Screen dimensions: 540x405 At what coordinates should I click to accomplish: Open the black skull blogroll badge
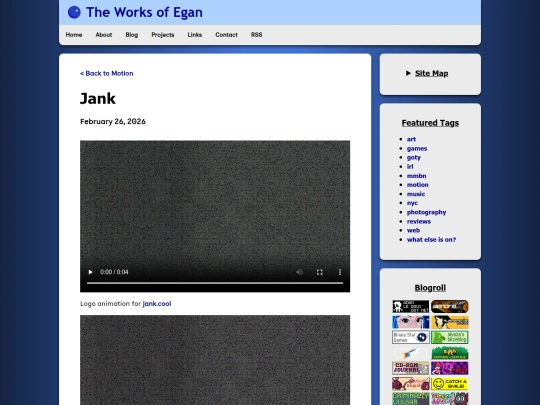pyautogui.click(x=411, y=307)
